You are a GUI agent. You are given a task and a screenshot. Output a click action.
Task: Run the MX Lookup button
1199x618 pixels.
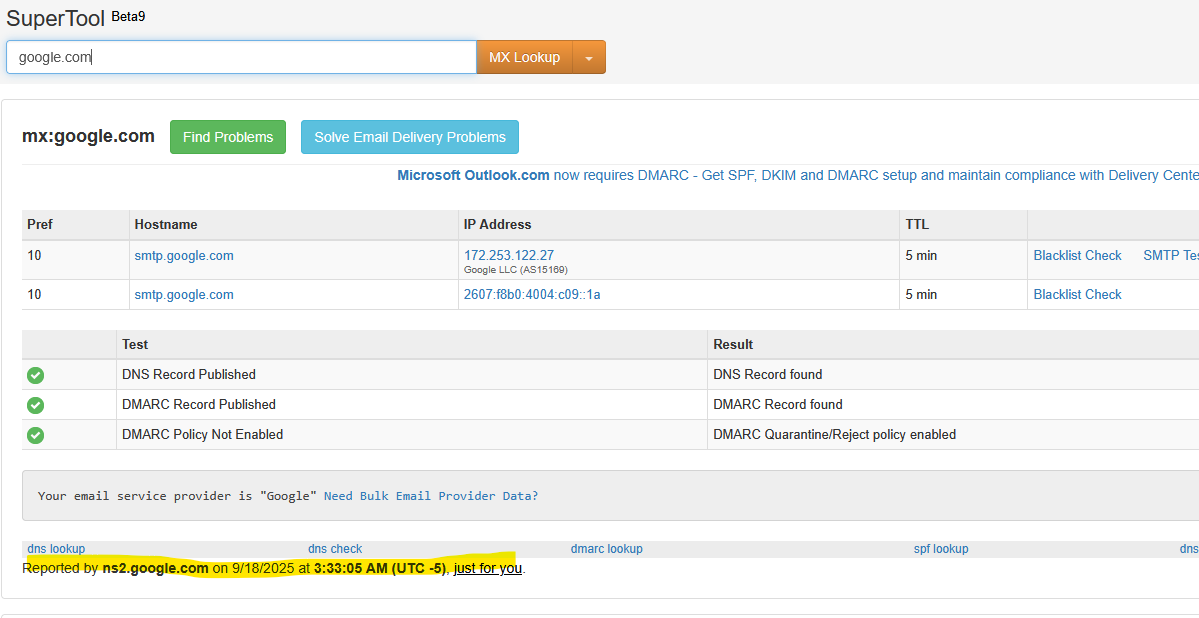pos(525,57)
